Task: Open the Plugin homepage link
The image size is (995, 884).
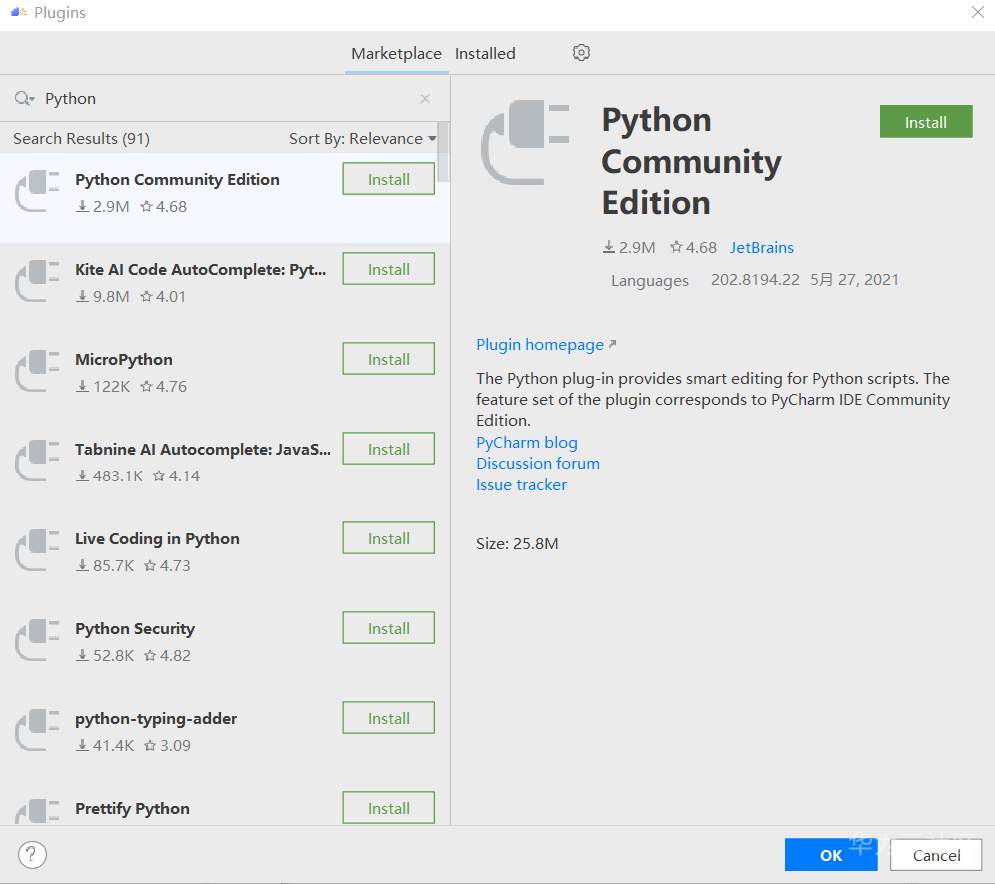Action: (540, 345)
